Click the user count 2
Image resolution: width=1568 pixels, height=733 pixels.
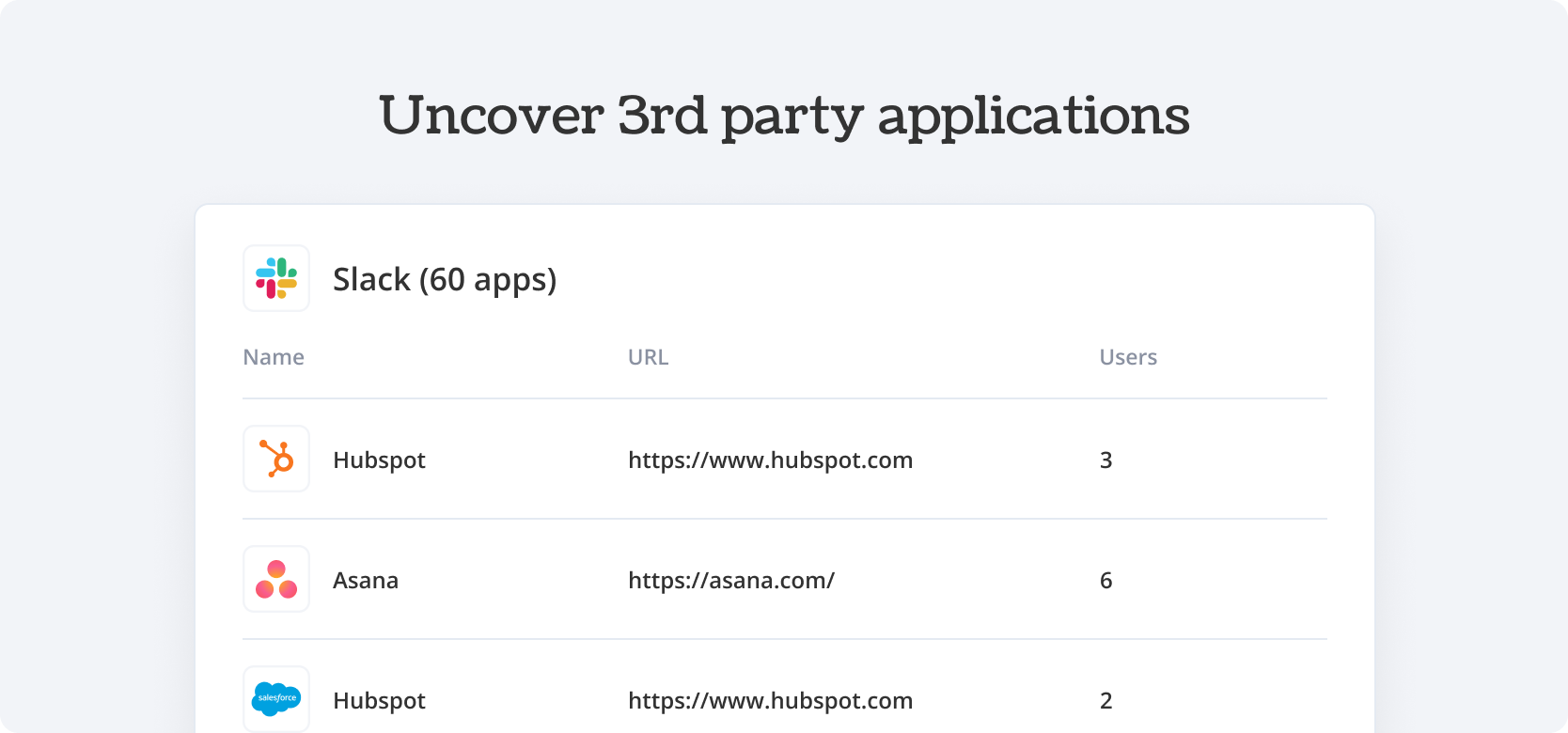pos(1105,701)
